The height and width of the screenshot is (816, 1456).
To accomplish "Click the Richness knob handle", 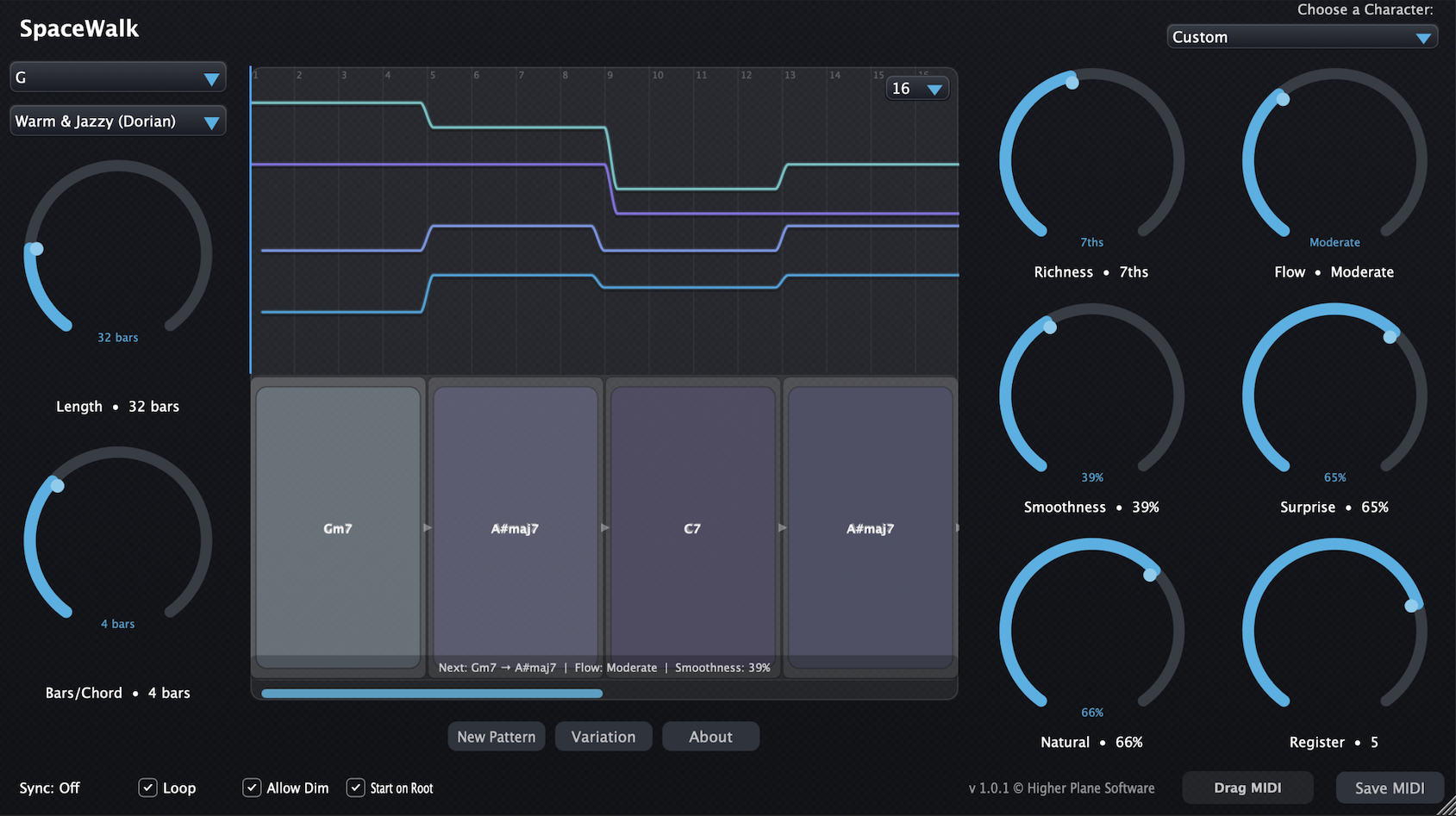I will pos(1072,83).
